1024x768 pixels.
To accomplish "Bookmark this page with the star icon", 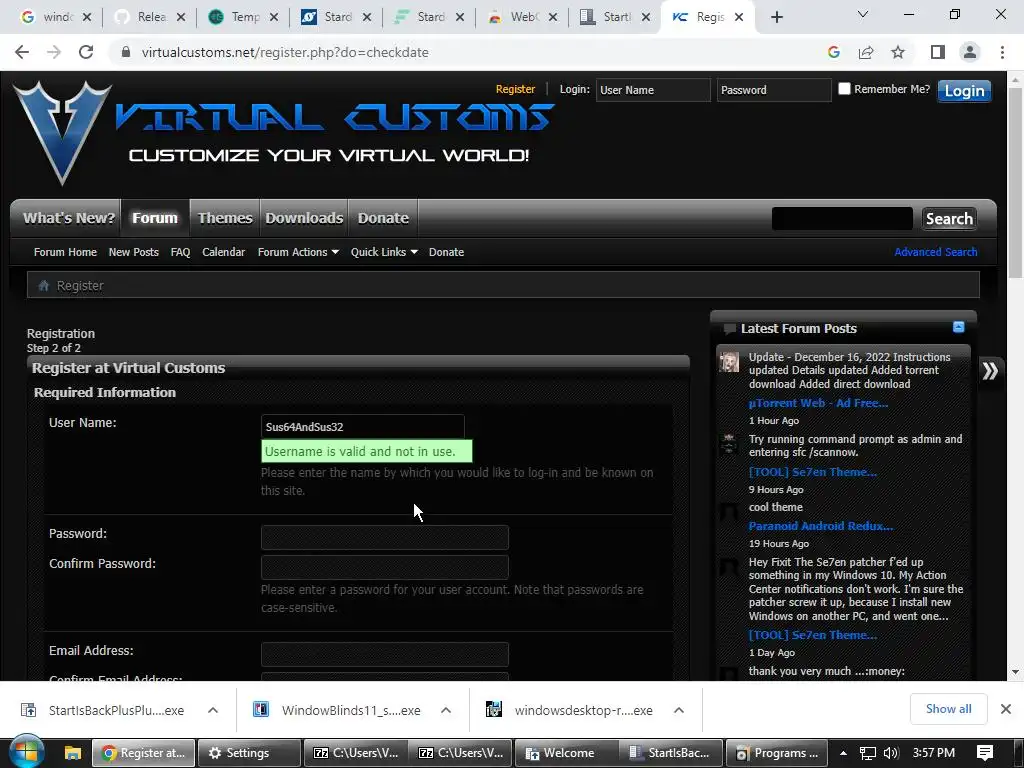I will (898, 52).
